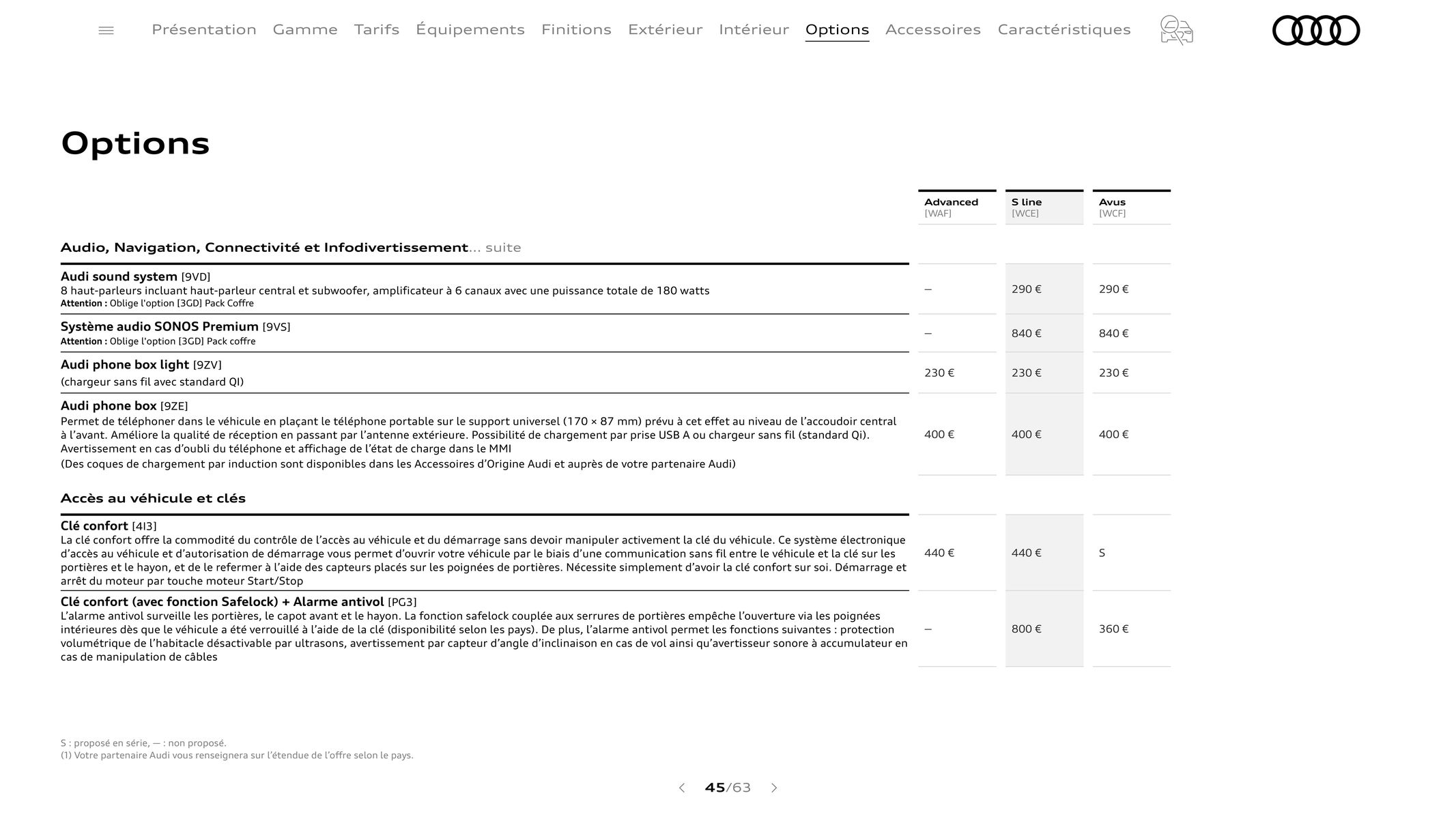The height and width of the screenshot is (819, 1456).
Task: Click the Avus 360 € Safelock price
Action: click(x=1114, y=629)
